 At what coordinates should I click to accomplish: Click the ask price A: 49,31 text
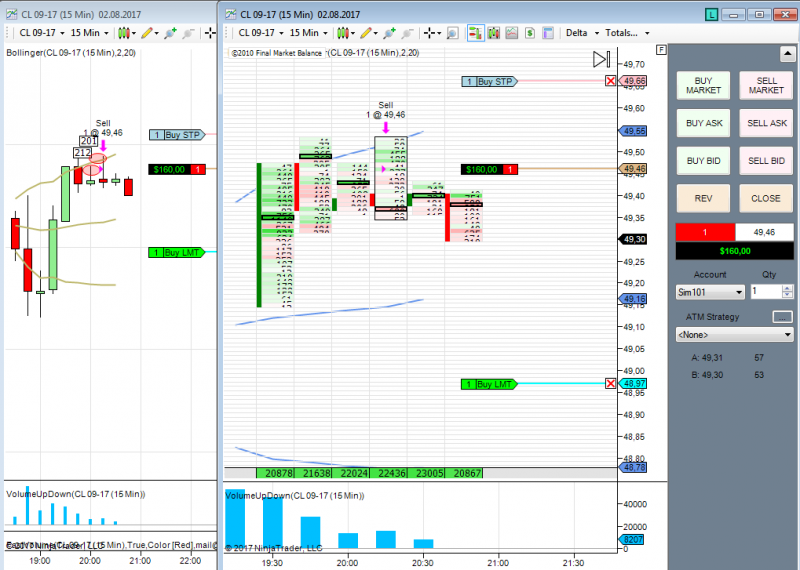pos(707,358)
